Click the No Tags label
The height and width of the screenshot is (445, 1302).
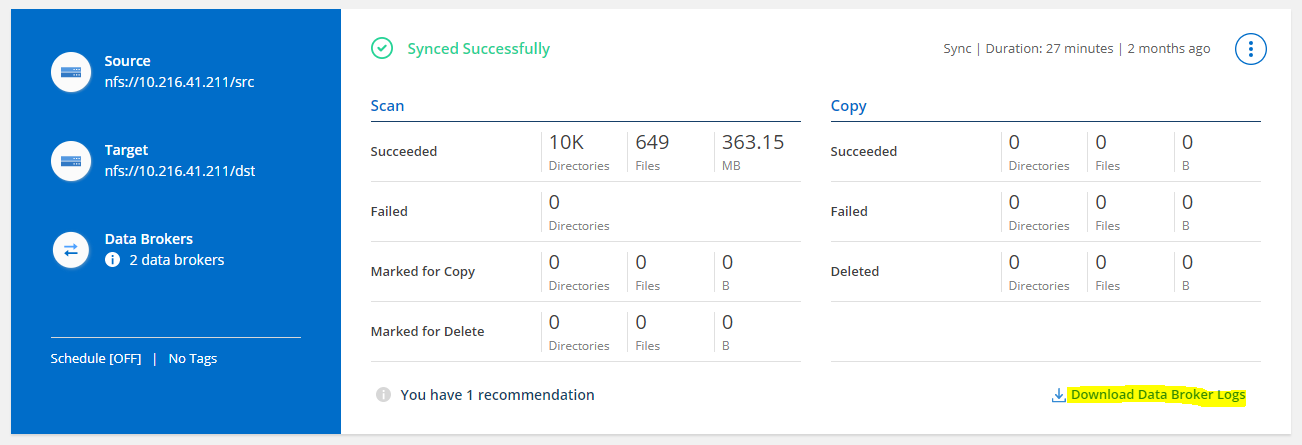(193, 358)
